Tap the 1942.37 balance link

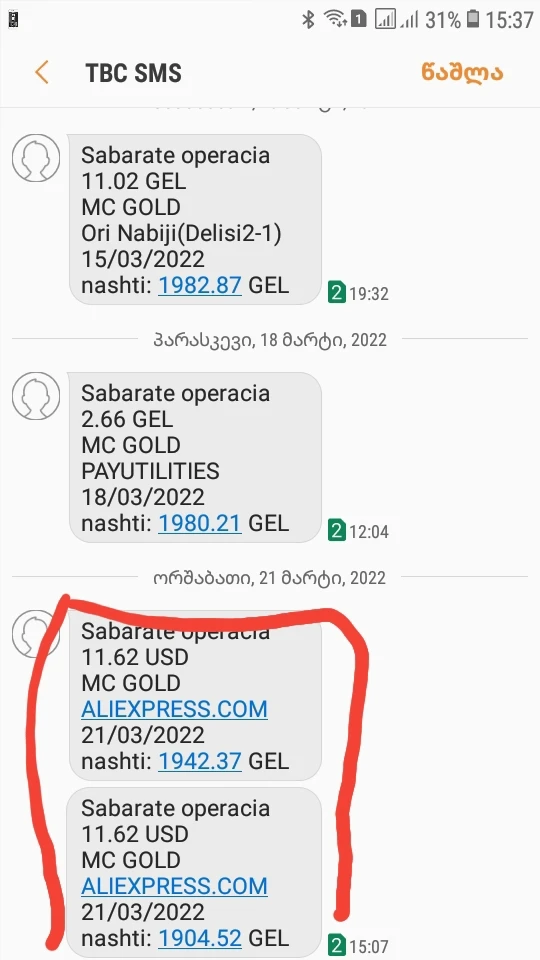click(x=200, y=761)
